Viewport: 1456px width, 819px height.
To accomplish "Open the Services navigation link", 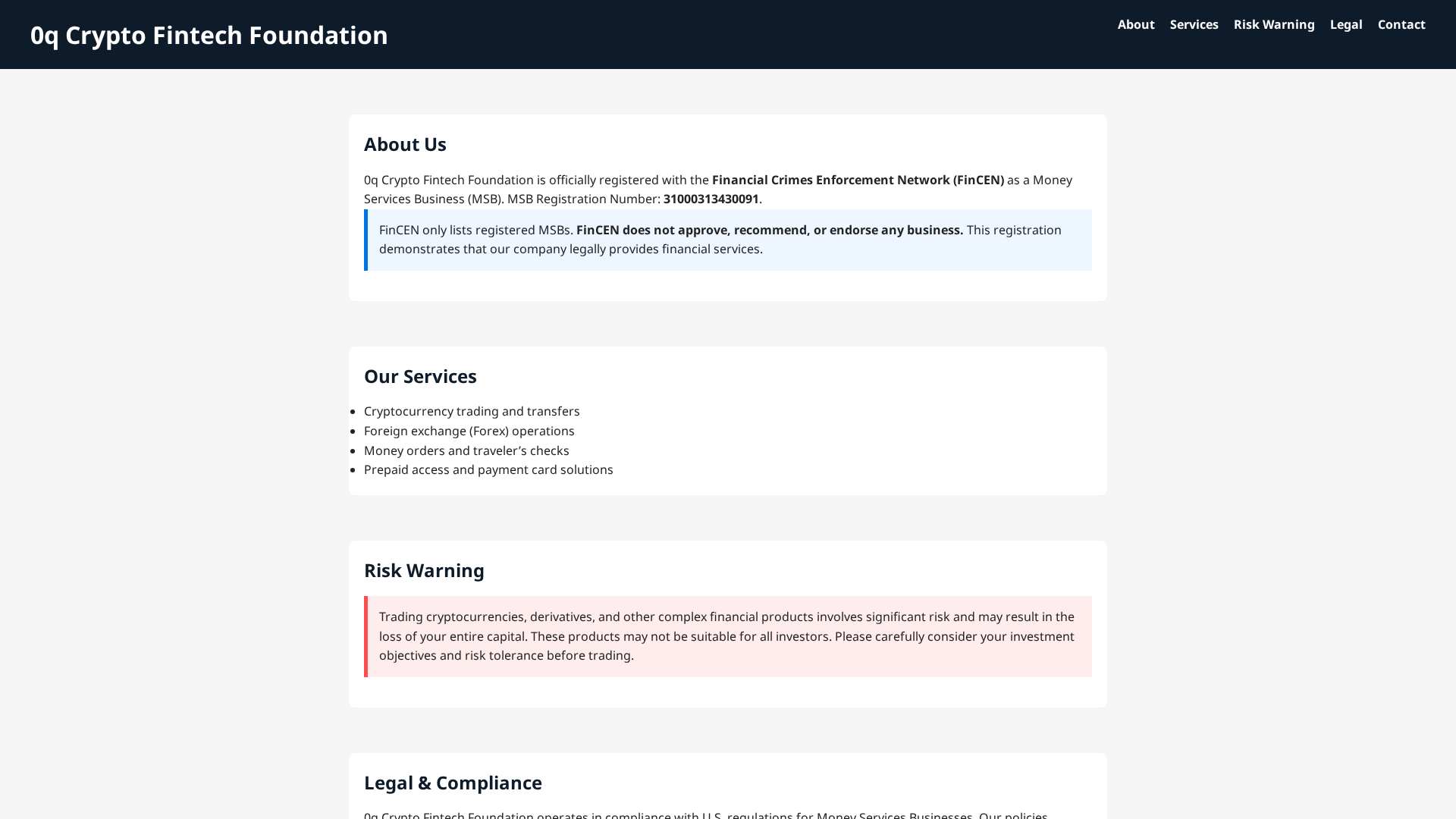I will pos(1194,24).
